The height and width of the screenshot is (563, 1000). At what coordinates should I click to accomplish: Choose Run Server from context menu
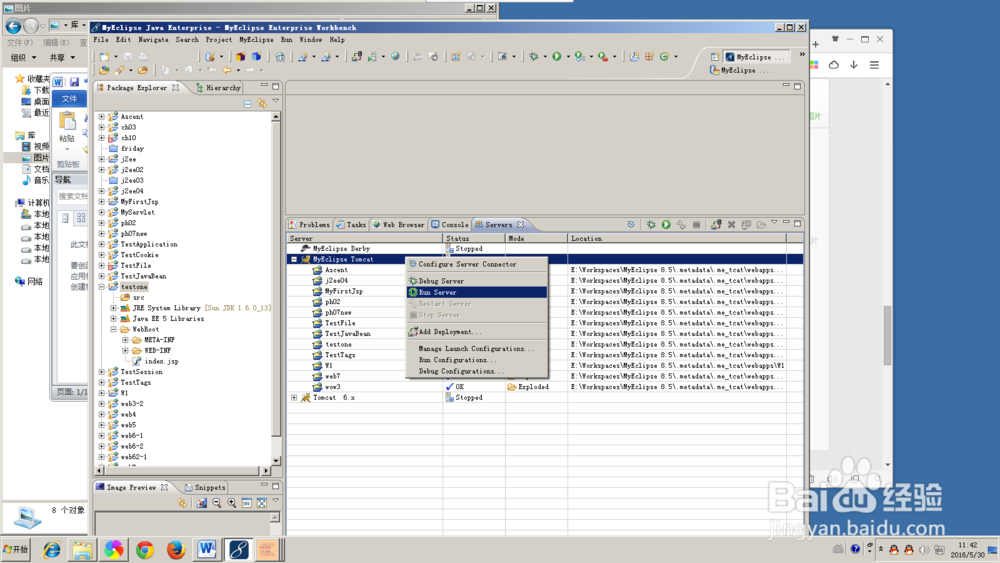click(476, 292)
